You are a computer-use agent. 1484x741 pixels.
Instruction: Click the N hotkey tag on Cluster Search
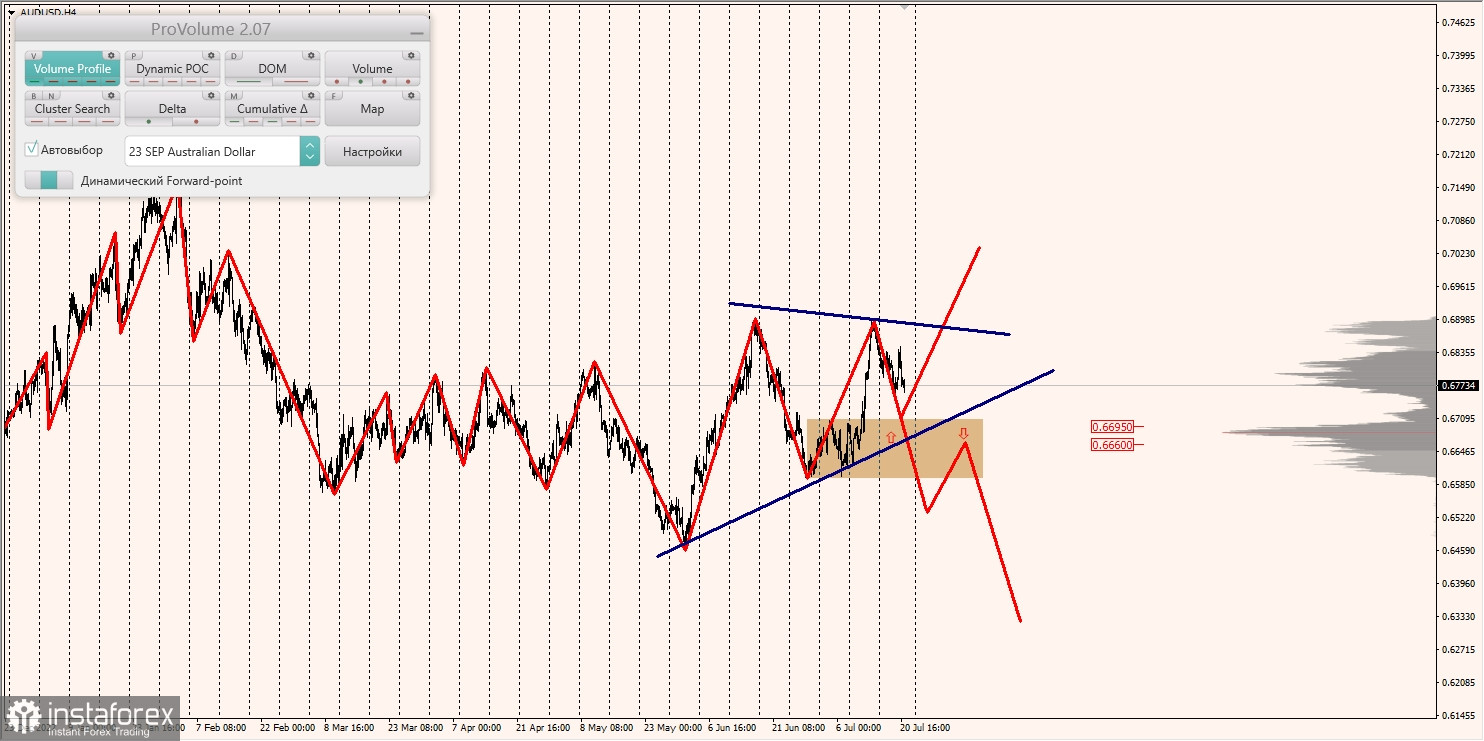point(51,96)
